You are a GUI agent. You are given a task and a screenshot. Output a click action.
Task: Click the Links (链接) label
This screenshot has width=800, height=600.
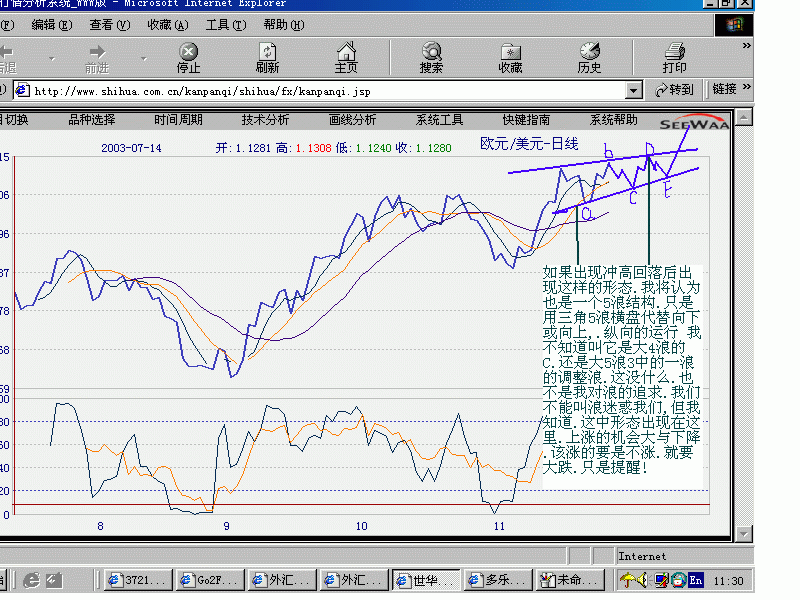724,89
